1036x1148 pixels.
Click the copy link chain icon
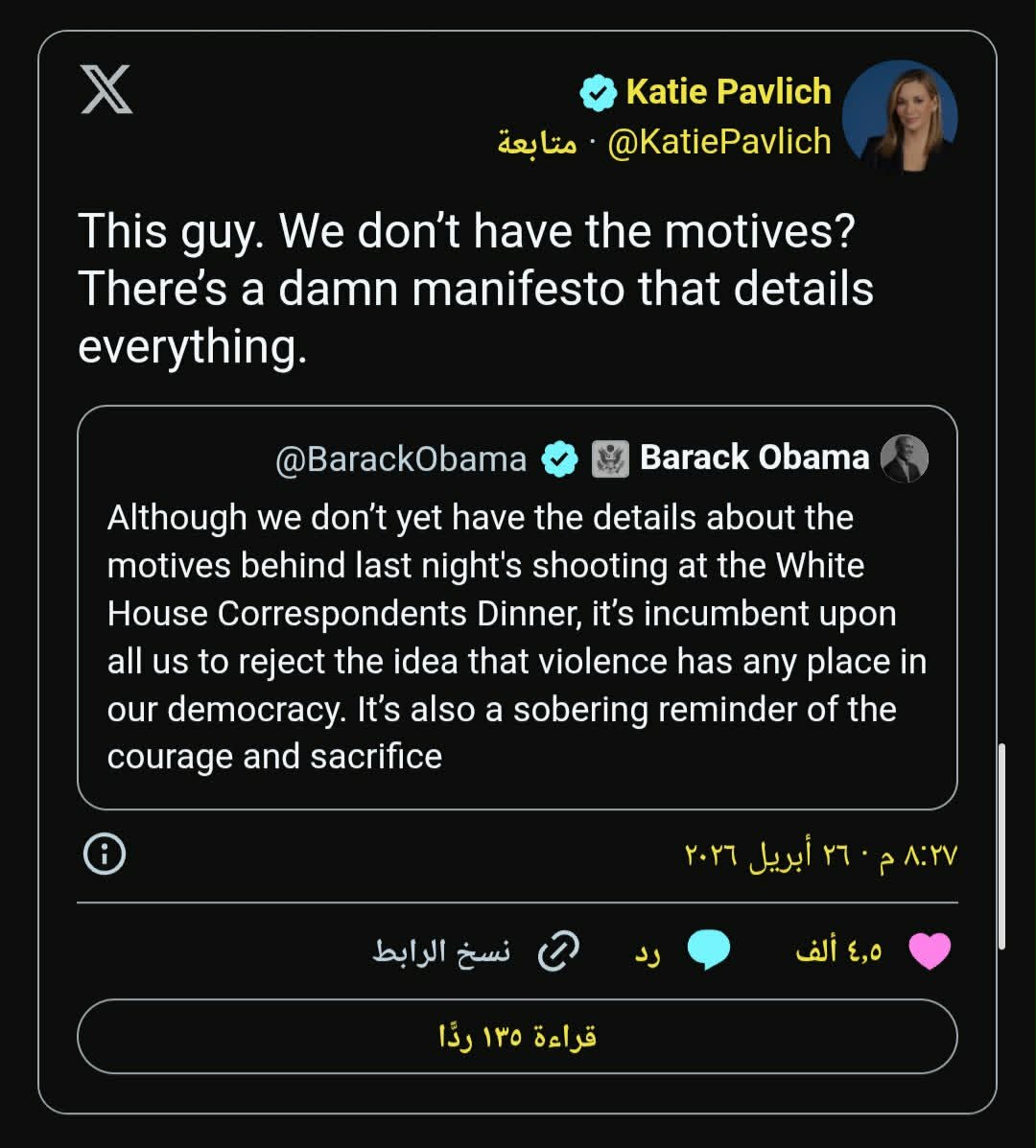click(x=558, y=951)
